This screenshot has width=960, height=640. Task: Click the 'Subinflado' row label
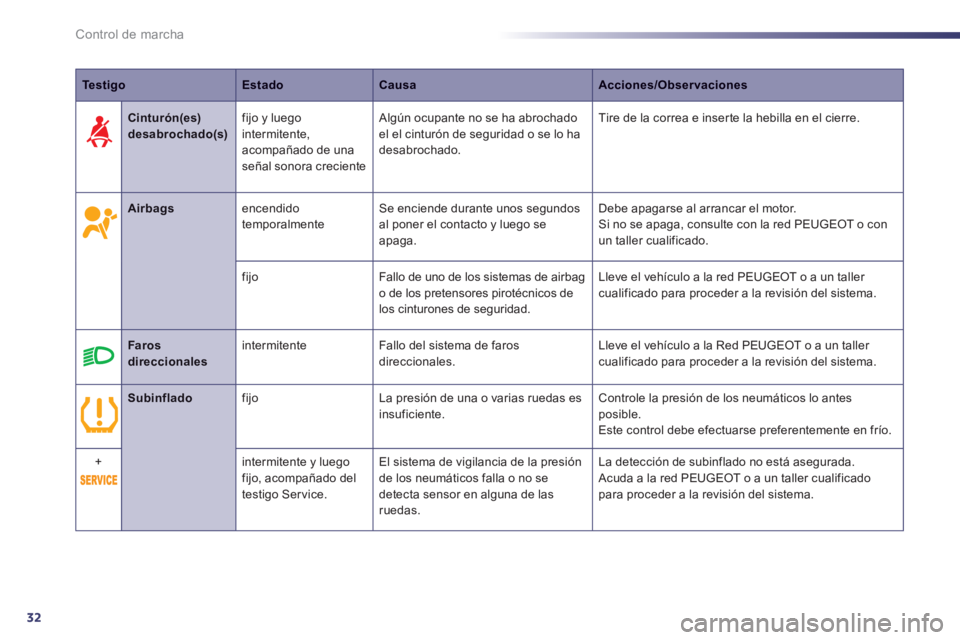pos(160,398)
